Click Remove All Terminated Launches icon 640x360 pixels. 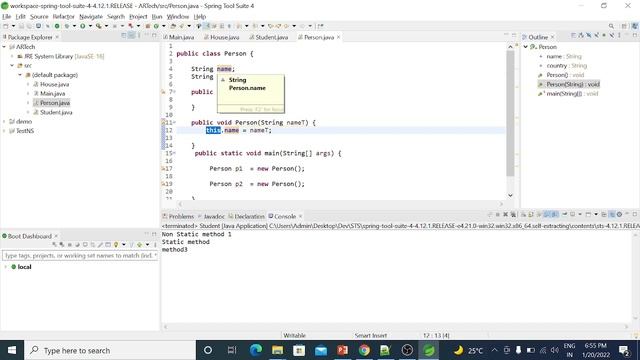[x=513, y=214]
